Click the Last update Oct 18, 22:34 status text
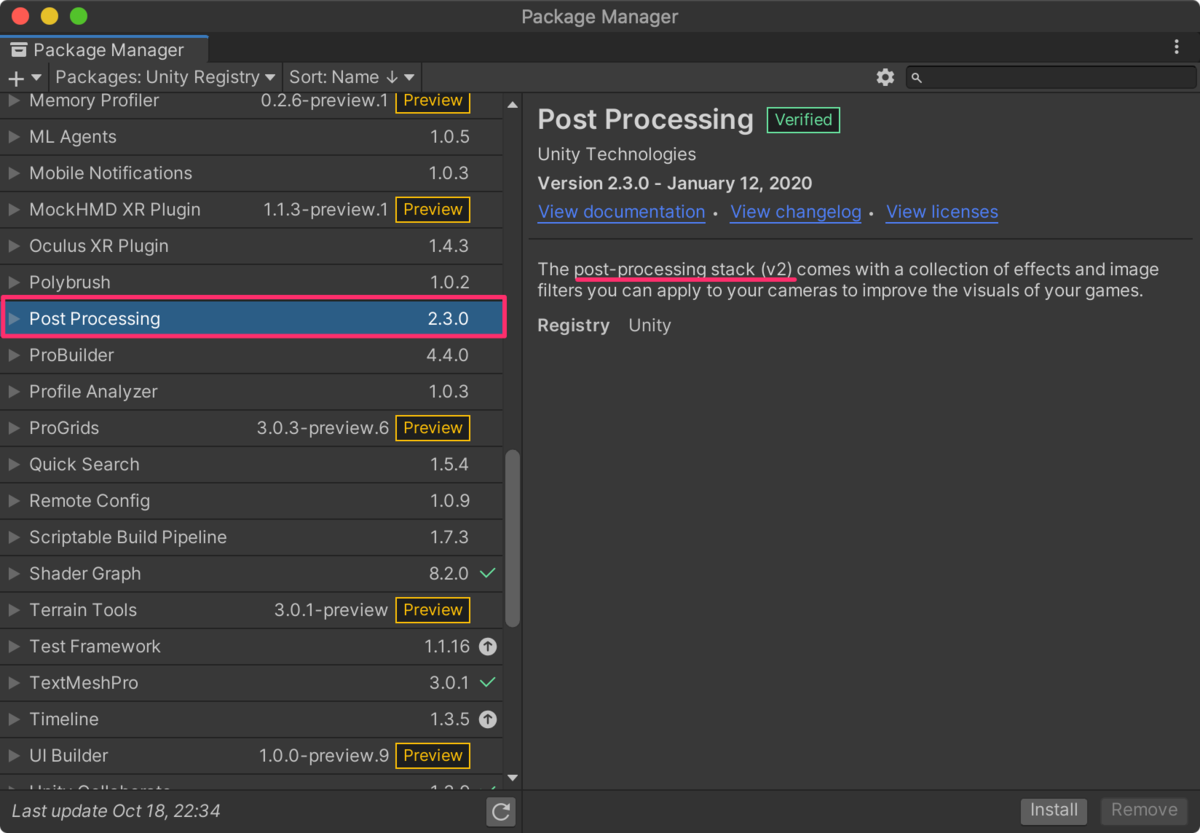This screenshot has height=833, width=1200. [116, 811]
